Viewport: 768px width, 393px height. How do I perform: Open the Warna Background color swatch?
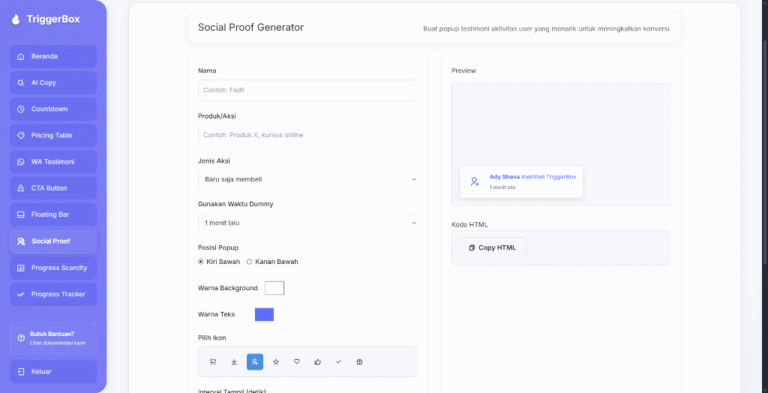coord(274,288)
